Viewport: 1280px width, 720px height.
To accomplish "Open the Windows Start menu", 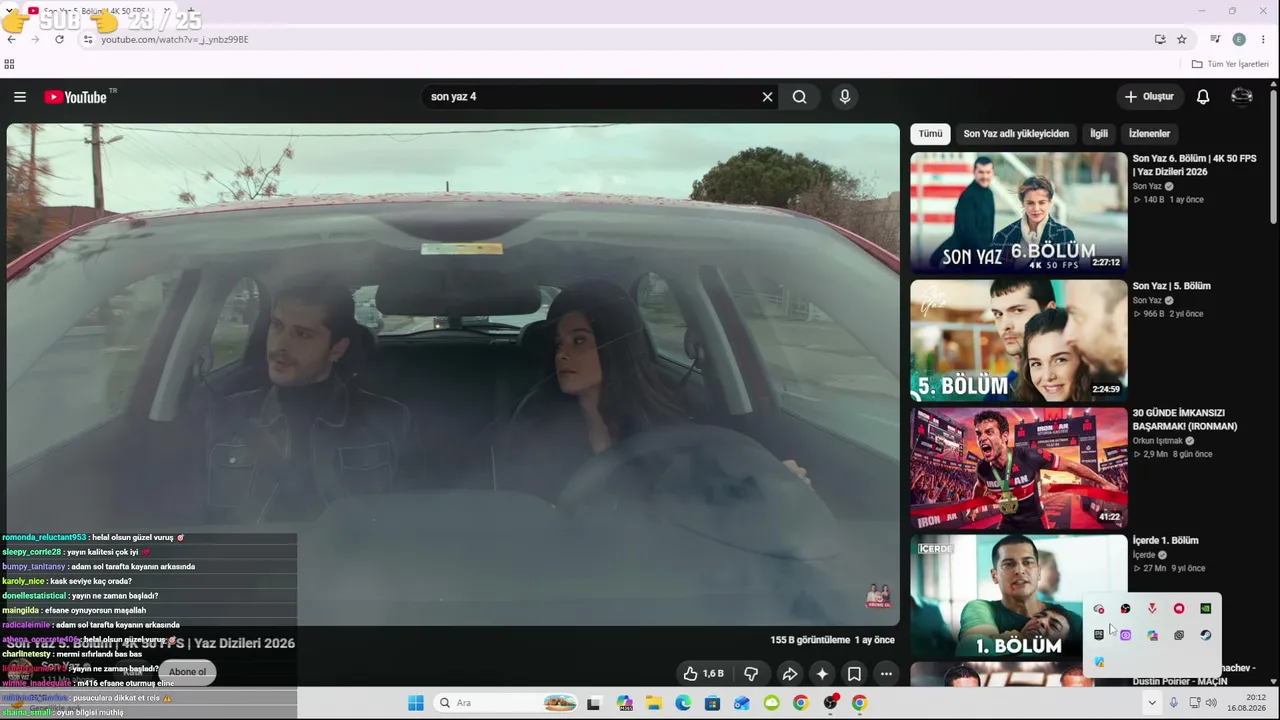I will (x=416, y=703).
